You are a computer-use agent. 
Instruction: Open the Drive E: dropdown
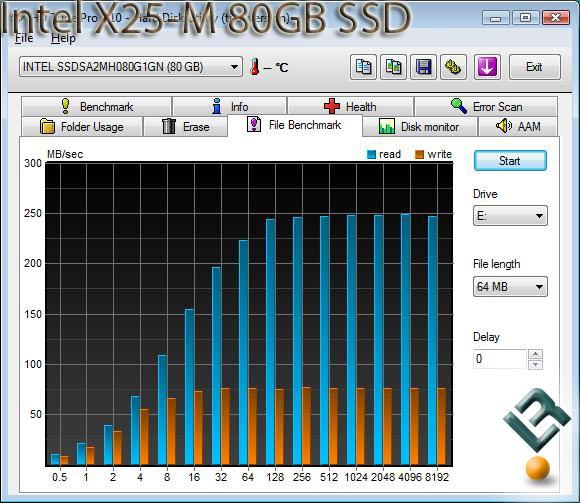[x=510, y=216]
